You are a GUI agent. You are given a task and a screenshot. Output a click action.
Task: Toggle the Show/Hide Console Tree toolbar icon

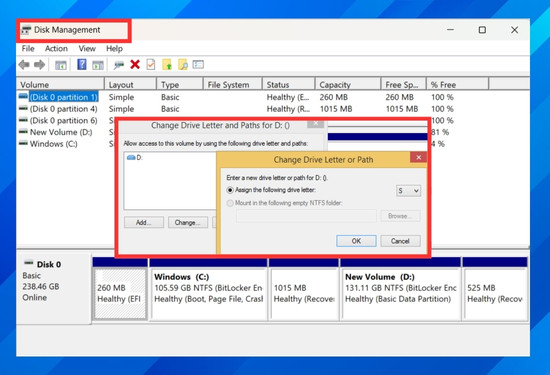(x=61, y=65)
